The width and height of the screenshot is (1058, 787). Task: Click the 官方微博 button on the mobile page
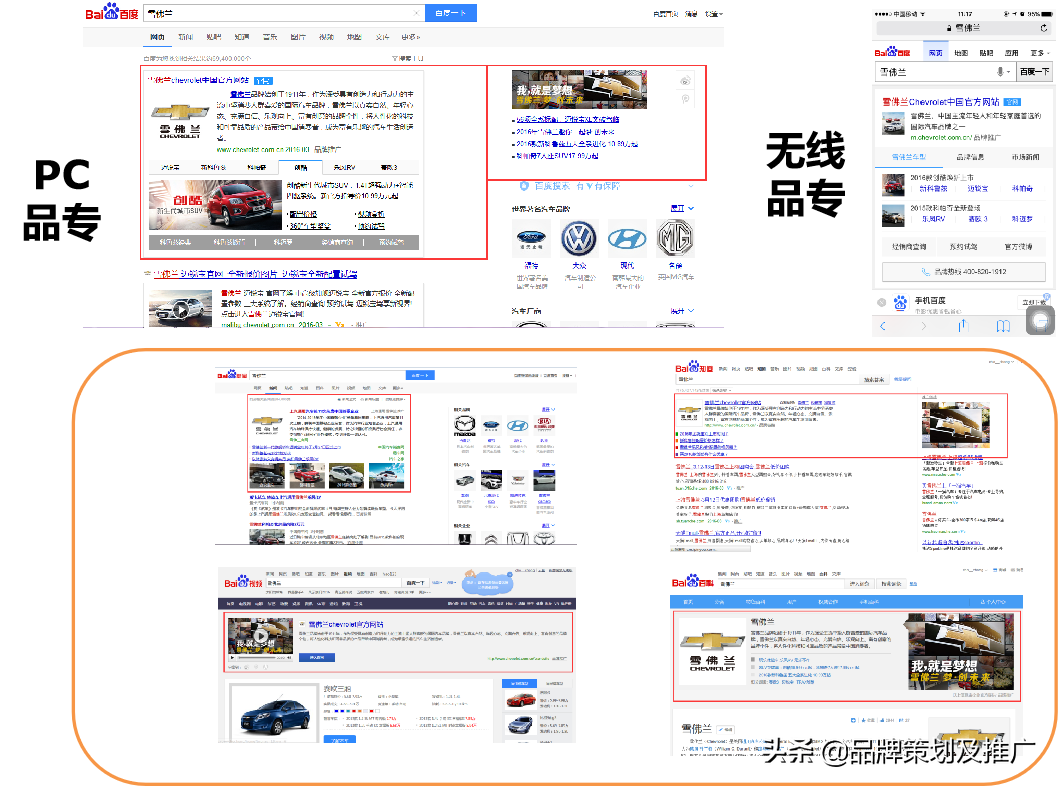pos(1018,247)
